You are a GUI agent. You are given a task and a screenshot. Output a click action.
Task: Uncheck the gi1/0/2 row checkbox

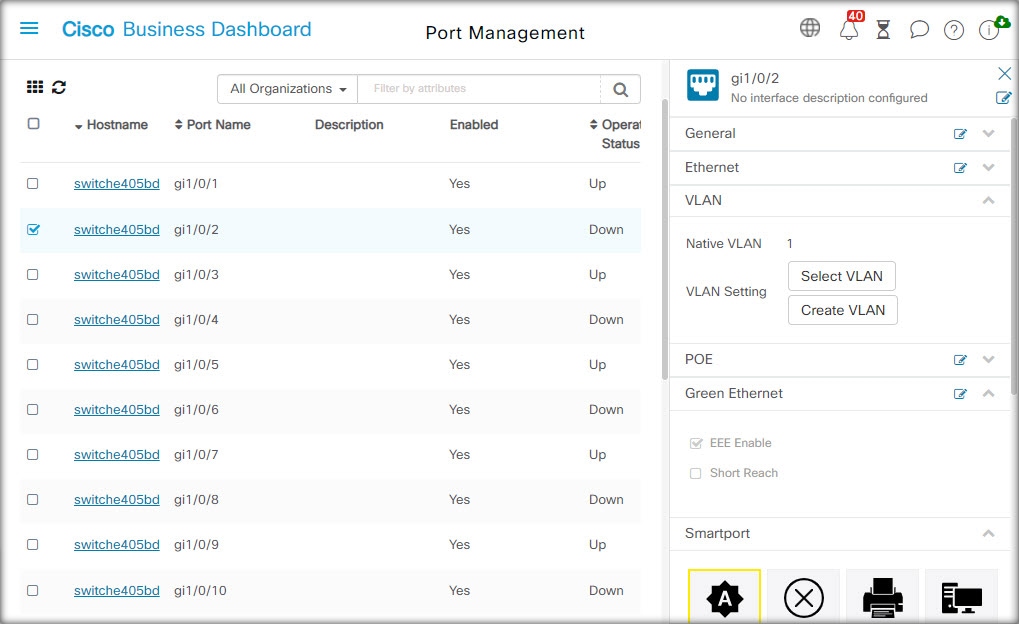click(x=33, y=229)
